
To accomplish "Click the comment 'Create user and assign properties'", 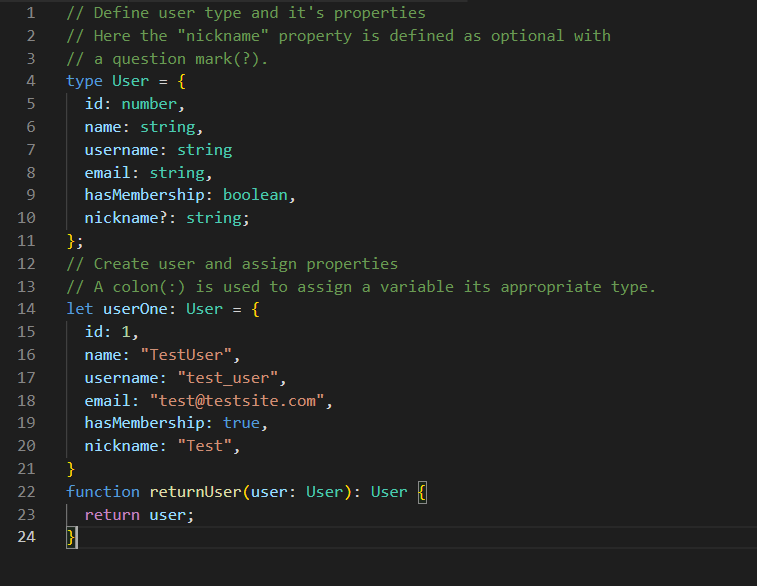I will tap(245, 264).
